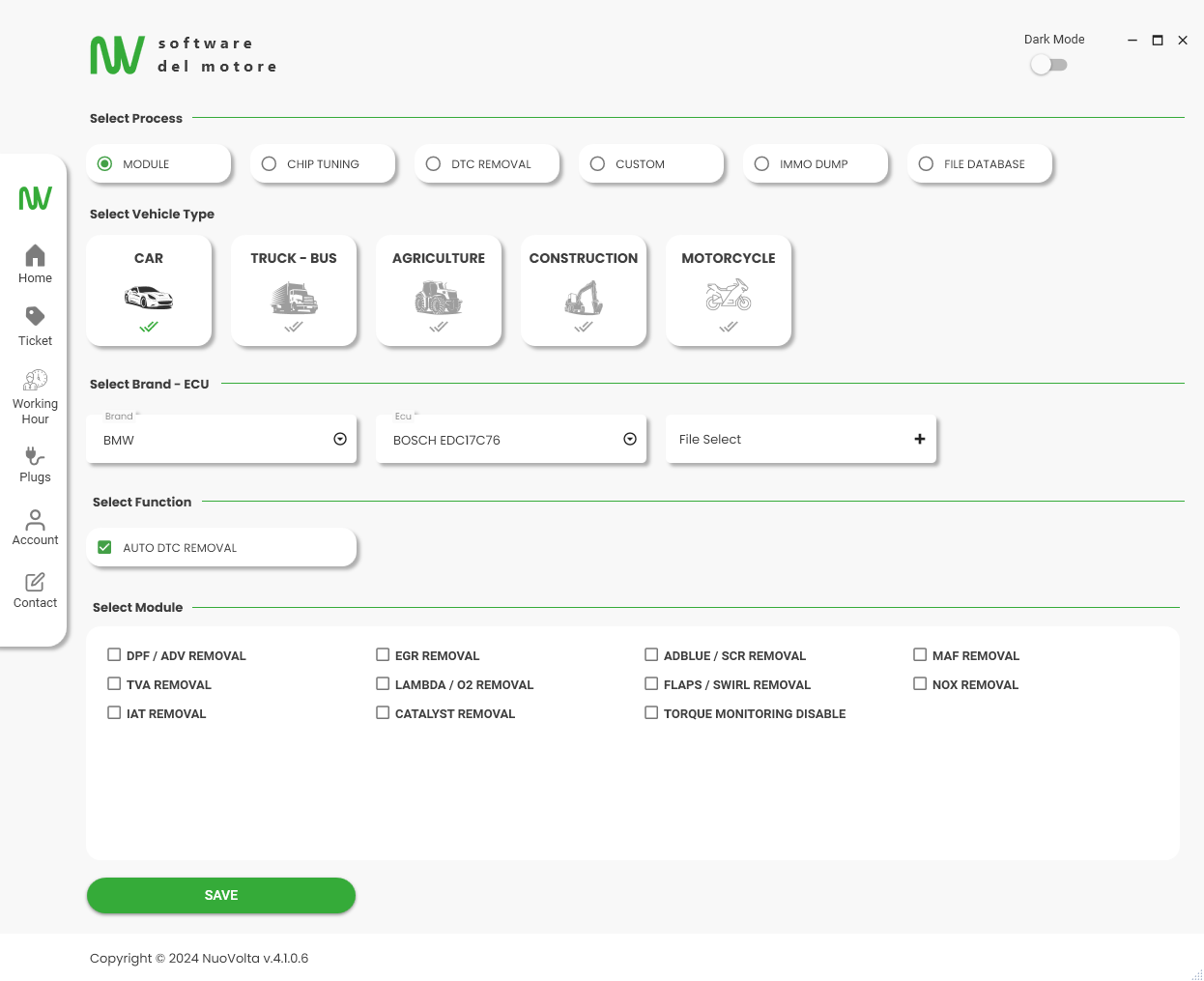Viewport: 1204px width, 981px height.
Task: Pick the Agriculture tractor vehicle type
Action: pyautogui.click(x=439, y=290)
